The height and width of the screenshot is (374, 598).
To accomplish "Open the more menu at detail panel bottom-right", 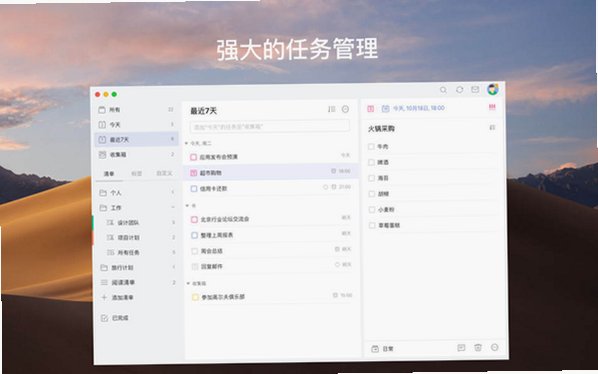I will [x=495, y=347].
